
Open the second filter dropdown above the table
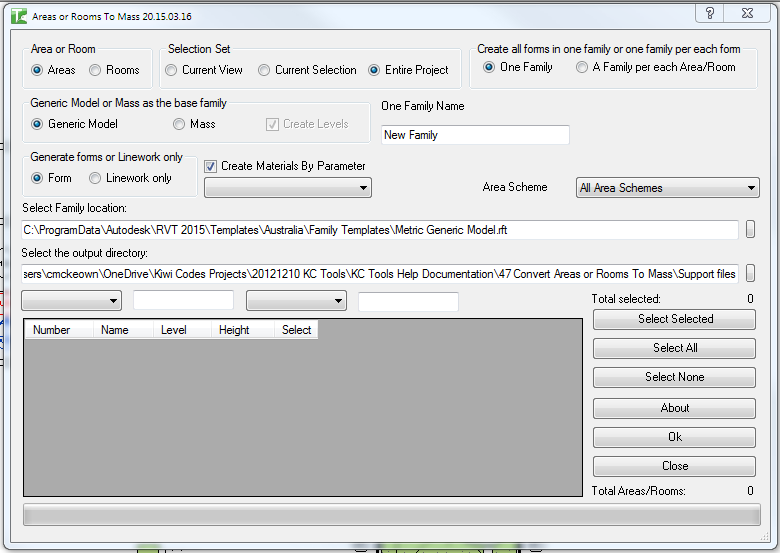(296, 301)
